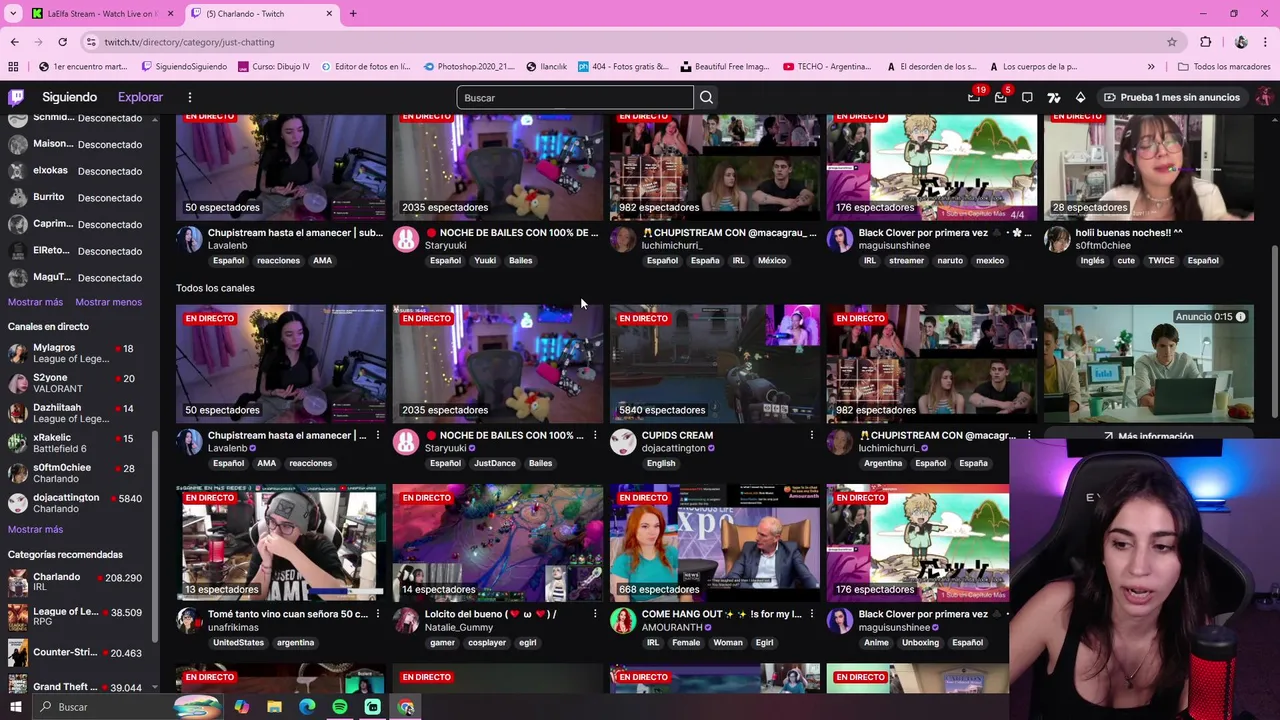Open notifications inbox with 5 badge
1280x720 pixels.
[1001, 97]
